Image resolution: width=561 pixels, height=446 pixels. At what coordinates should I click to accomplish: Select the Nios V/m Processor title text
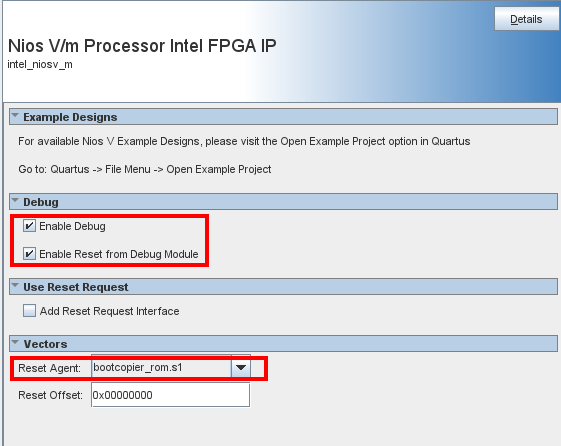tap(142, 46)
